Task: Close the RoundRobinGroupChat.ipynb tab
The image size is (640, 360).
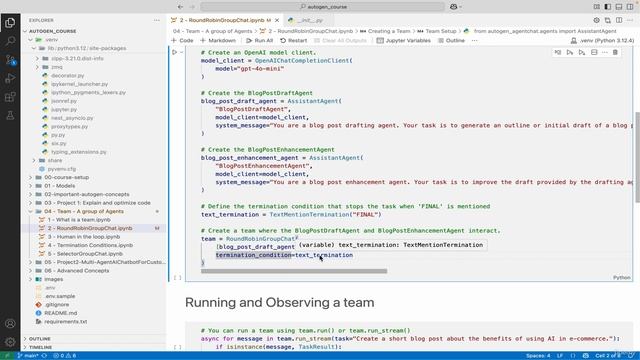Action: coord(277,20)
